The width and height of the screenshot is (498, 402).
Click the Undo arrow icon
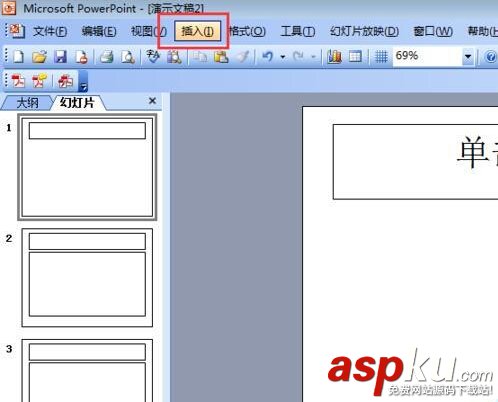(x=267, y=56)
